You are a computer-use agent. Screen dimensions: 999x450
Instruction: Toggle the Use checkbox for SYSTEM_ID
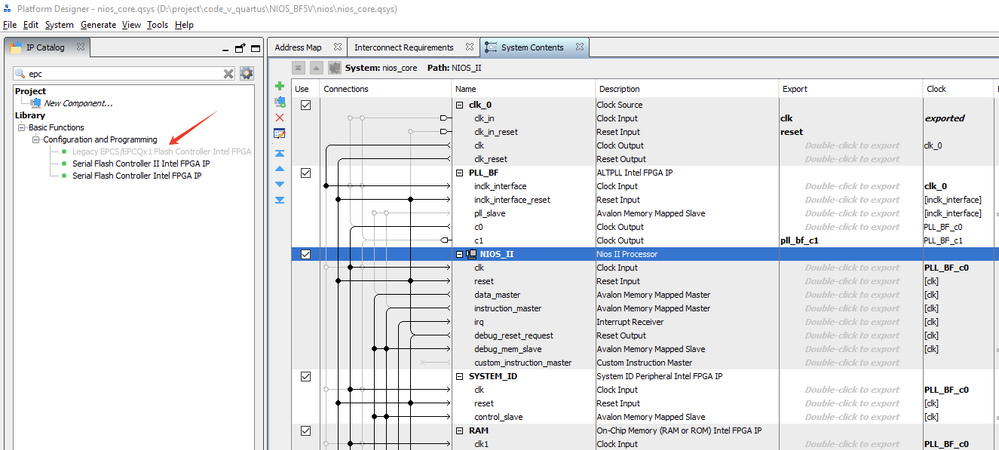[x=306, y=376]
